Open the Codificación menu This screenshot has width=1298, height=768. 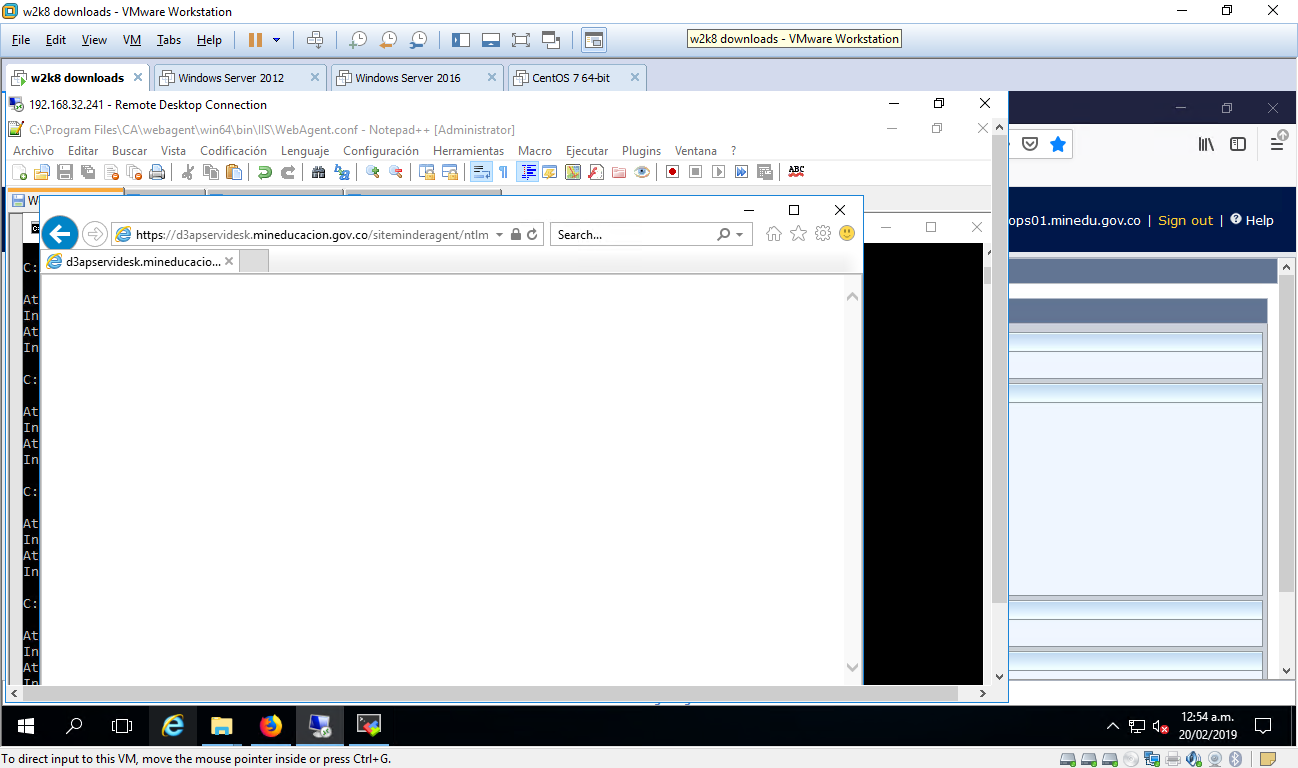pos(233,151)
